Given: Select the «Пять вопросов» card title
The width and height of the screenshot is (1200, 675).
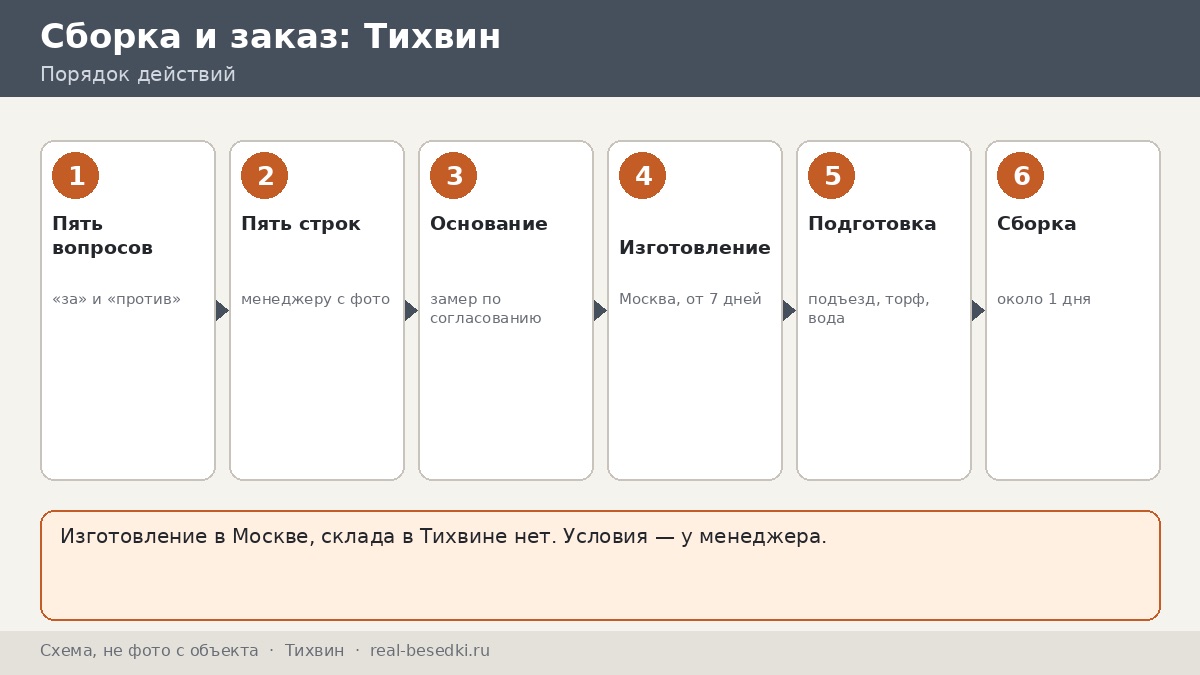Looking at the screenshot, I should [x=102, y=236].
